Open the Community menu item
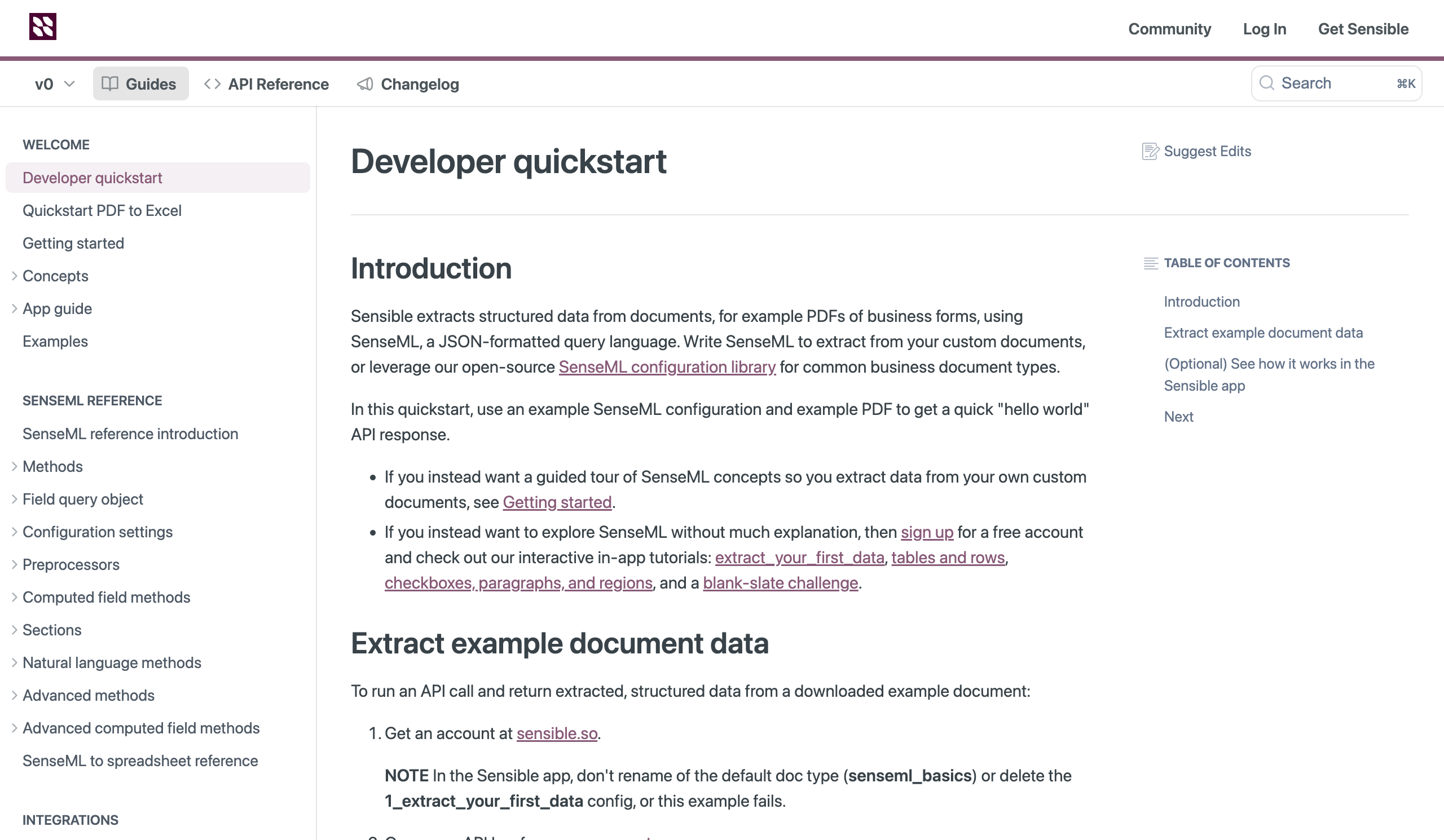 (1169, 29)
